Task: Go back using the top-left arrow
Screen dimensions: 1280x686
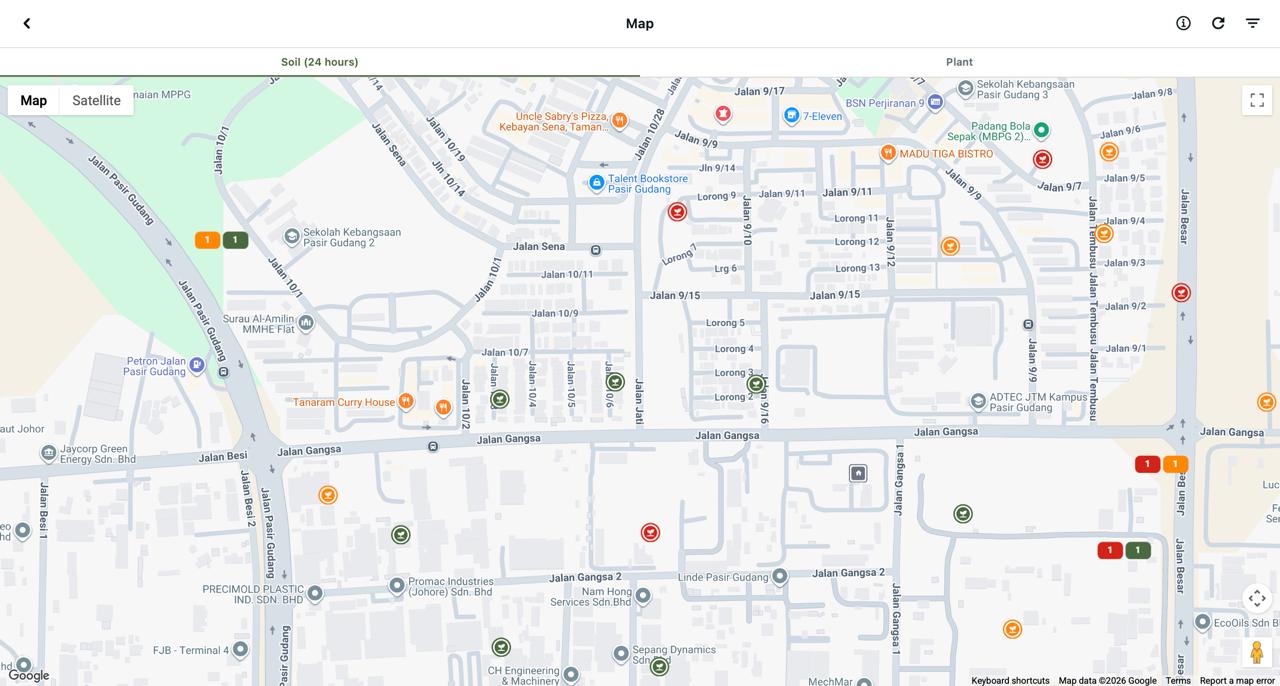Action: coord(27,23)
